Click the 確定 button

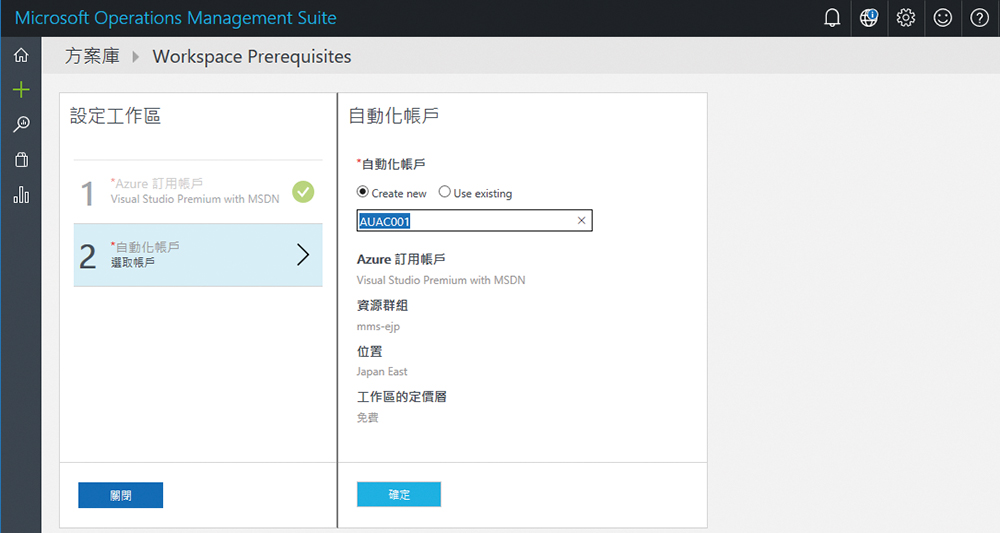pyautogui.click(x=399, y=495)
